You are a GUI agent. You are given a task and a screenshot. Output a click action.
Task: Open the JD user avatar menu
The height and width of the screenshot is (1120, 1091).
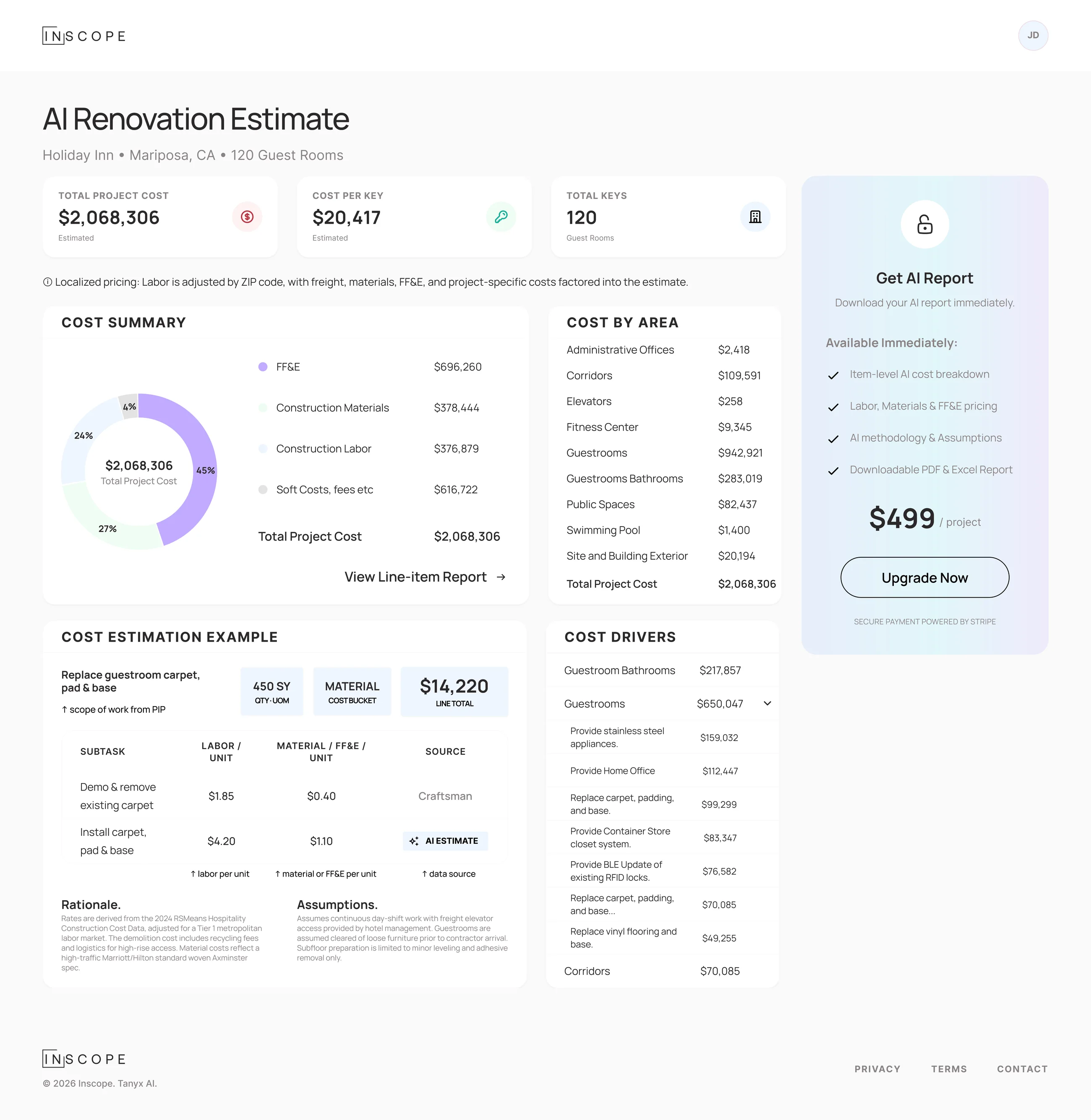pos(1033,36)
